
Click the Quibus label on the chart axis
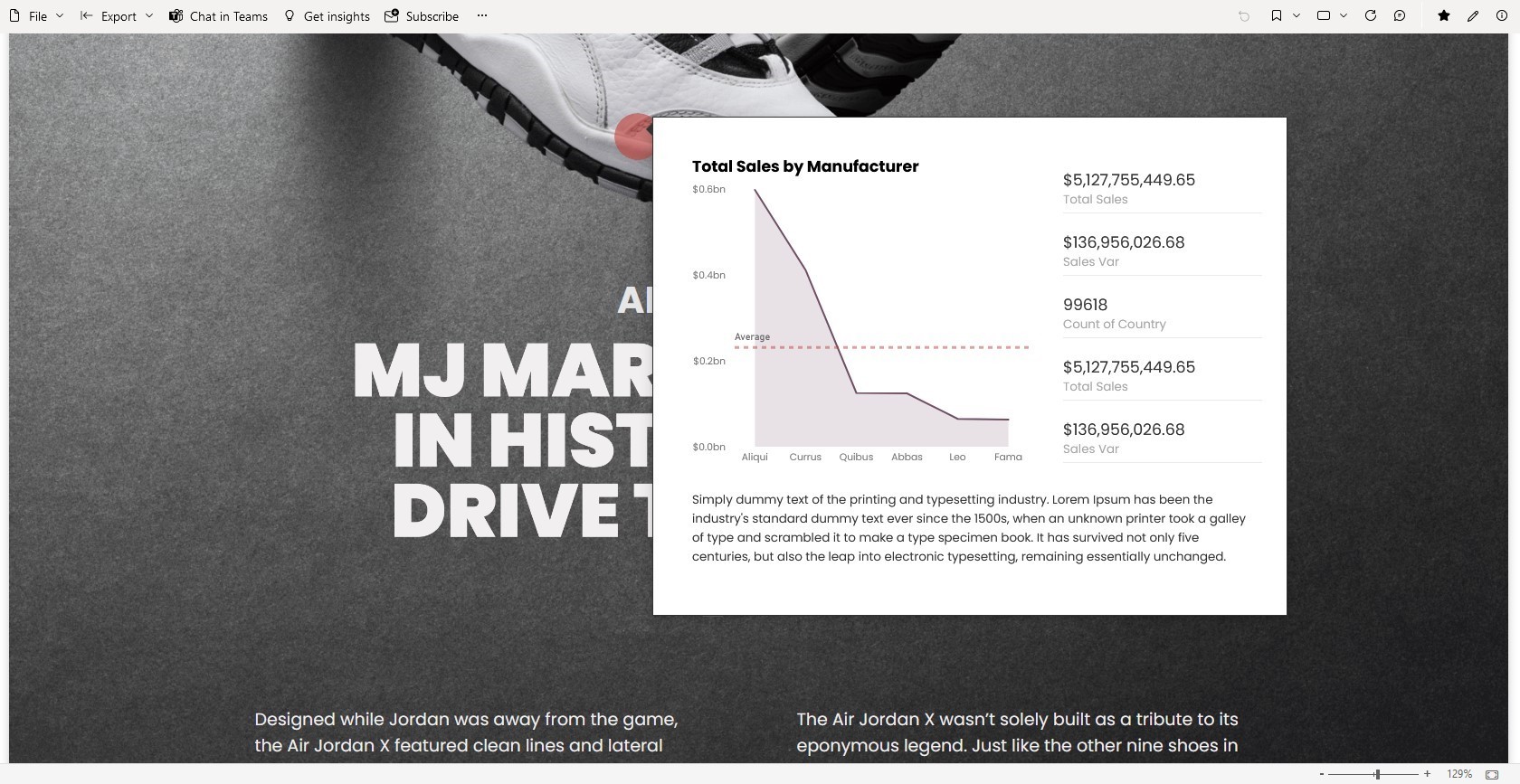pyautogui.click(x=856, y=457)
